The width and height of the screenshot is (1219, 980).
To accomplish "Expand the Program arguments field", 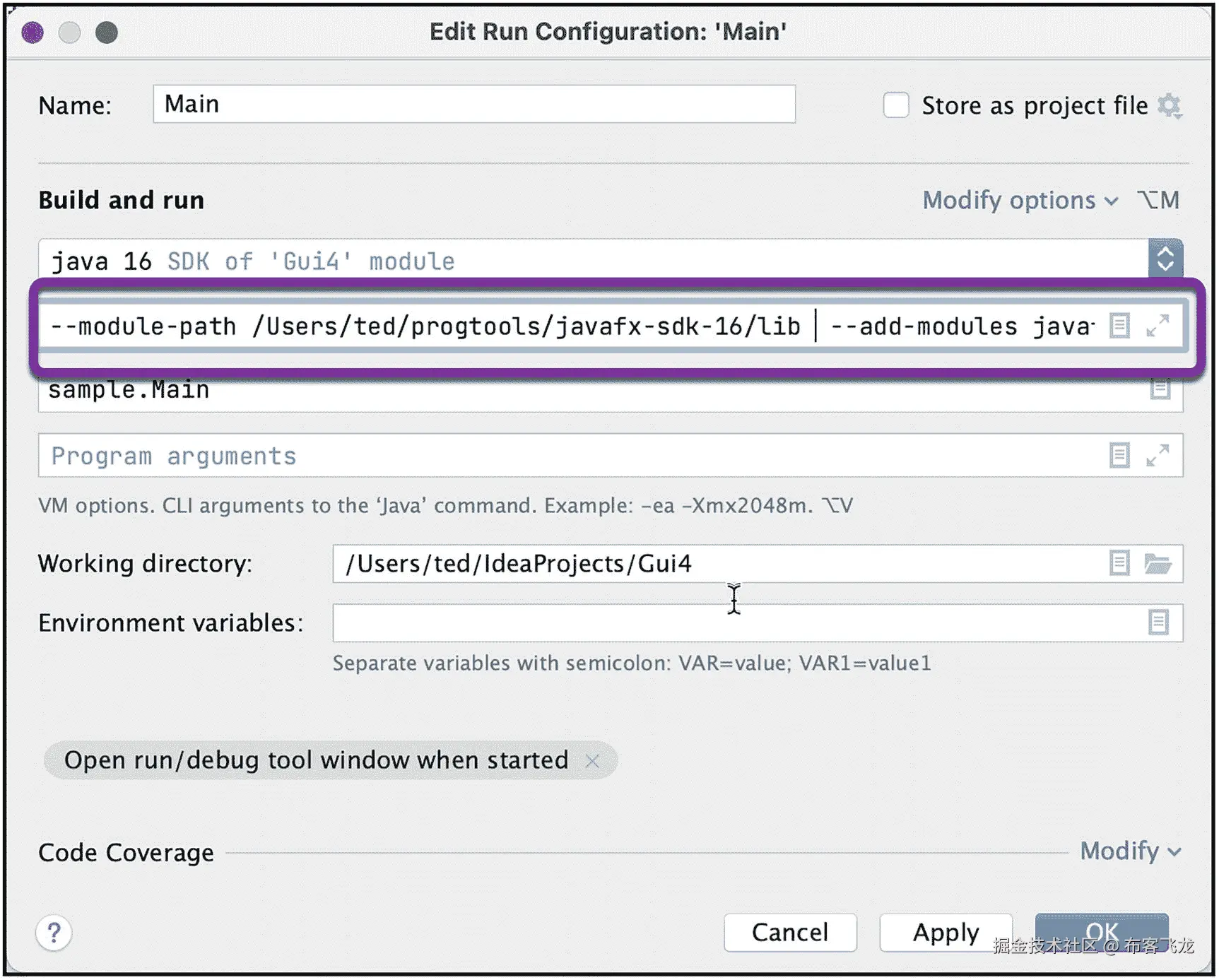I will (1158, 456).
